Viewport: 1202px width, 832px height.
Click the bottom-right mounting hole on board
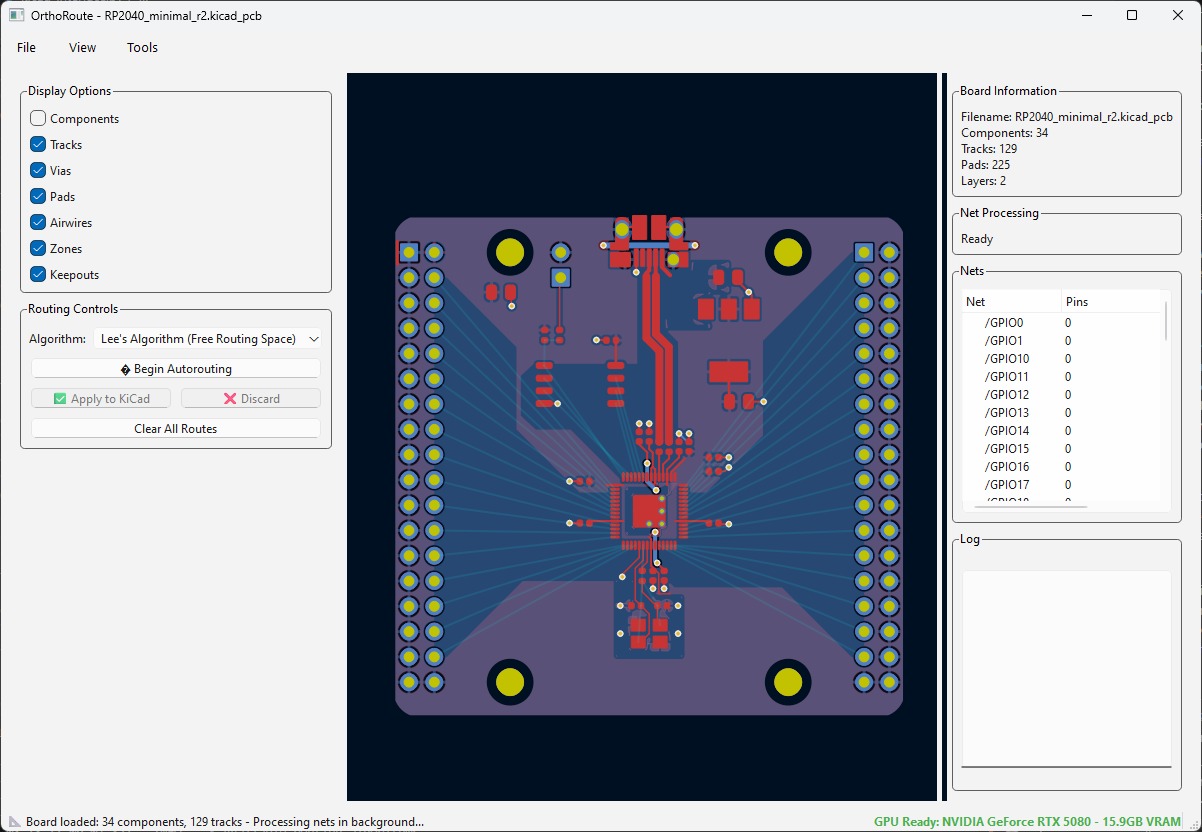click(788, 681)
